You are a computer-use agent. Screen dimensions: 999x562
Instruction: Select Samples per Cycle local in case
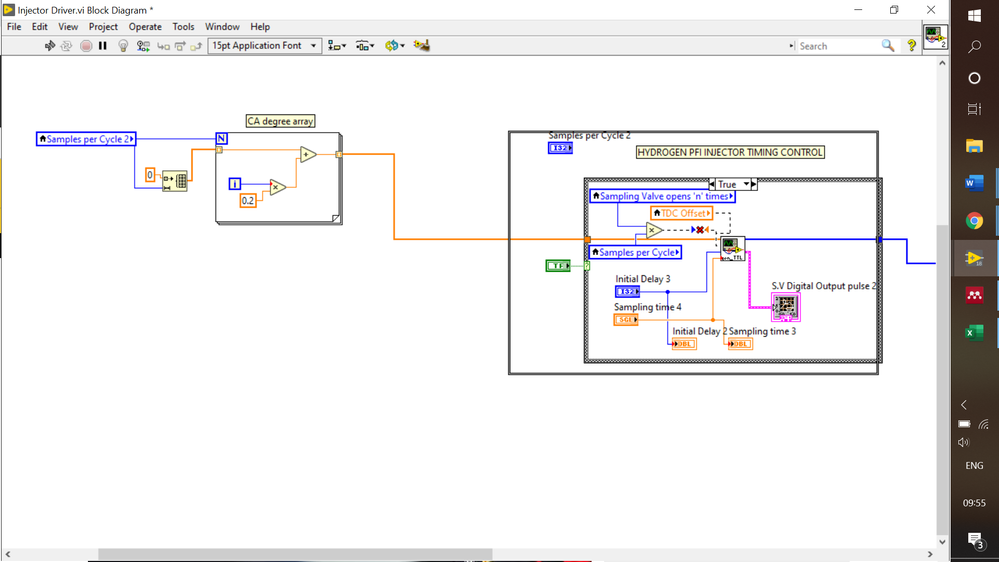(635, 252)
